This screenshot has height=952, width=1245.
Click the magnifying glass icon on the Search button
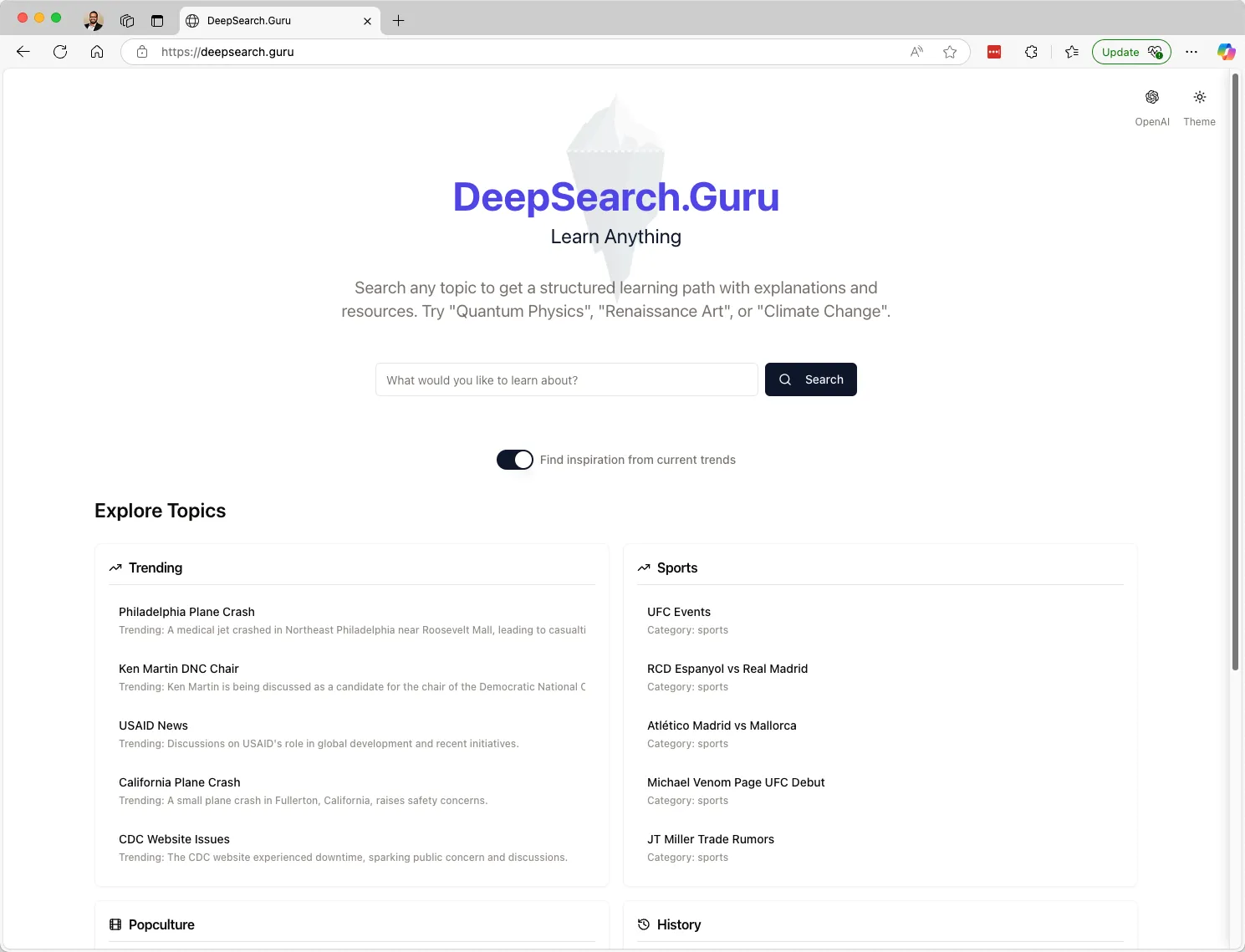[x=784, y=379]
